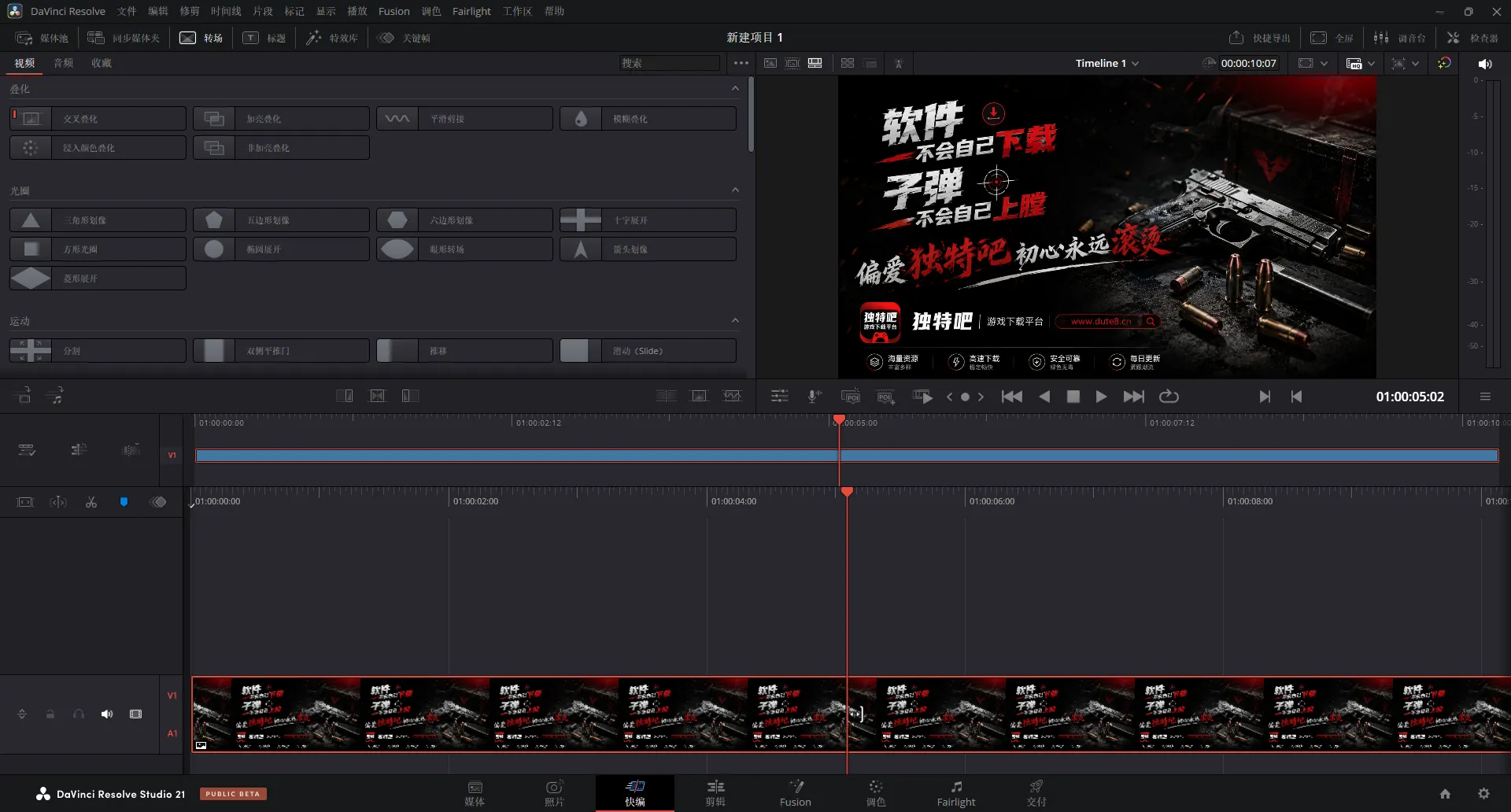Viewport: 1511px width, 812px height.
Task: Switch to the 音频 audio transitions tab
Action: tap(64, 63)
